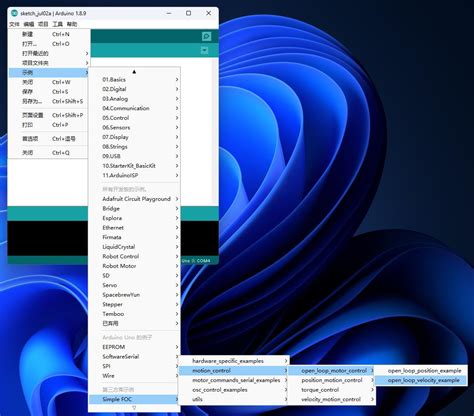Expand 03.Analog examples submenu
Image resolution: width=474 pixels, height=416 pixels.
coord(134,99)
